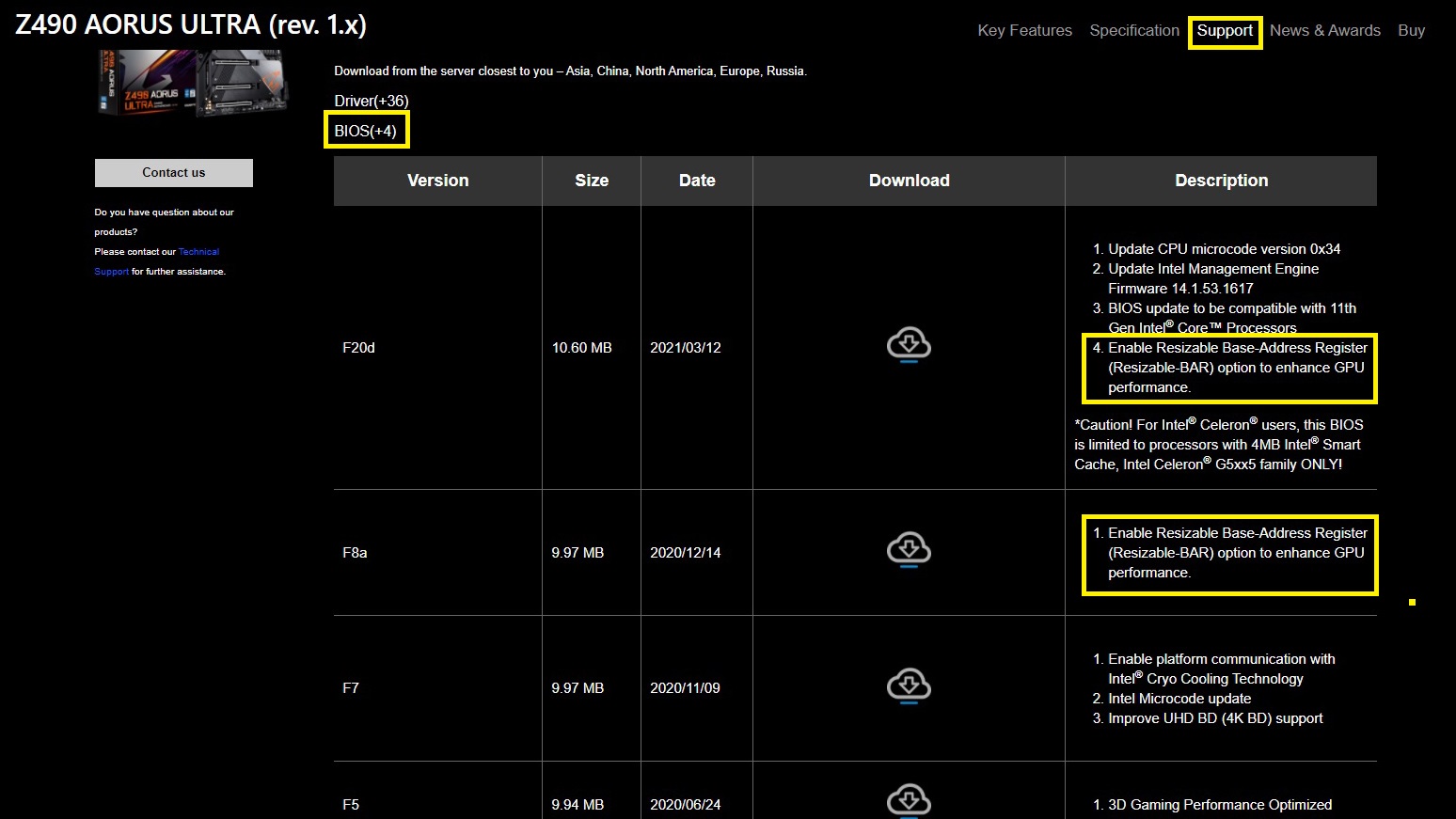Click the Description column header
1456x819 pixels.
coord(1221,181)
